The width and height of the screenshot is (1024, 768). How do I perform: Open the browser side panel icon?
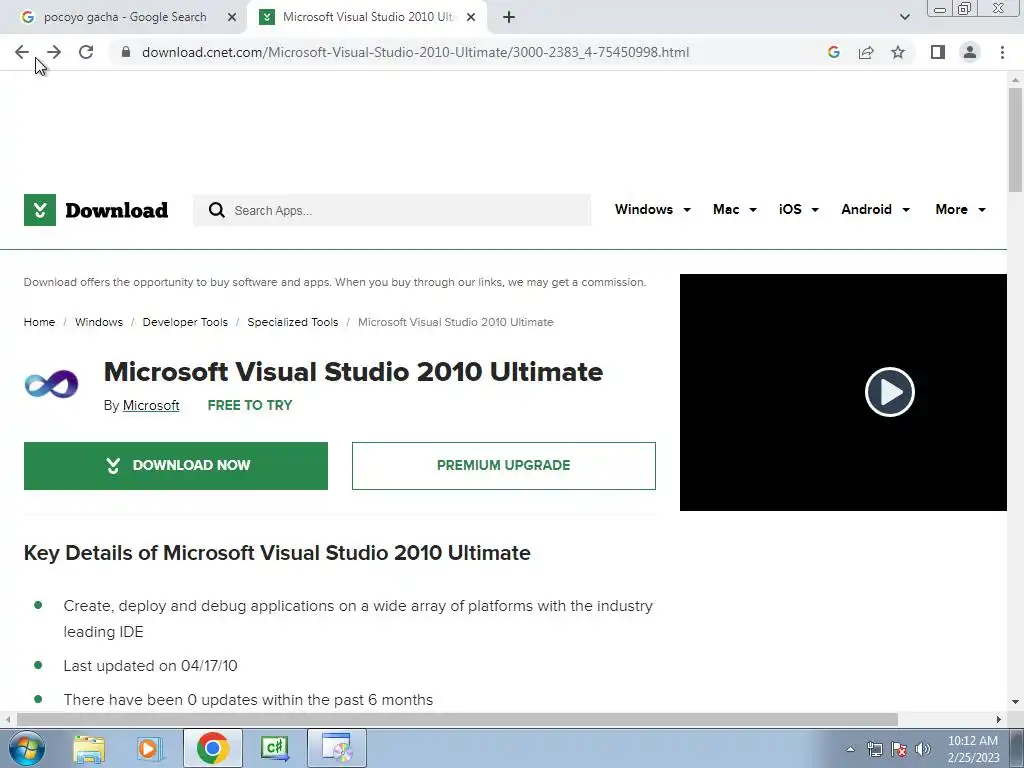pos(938,52)
